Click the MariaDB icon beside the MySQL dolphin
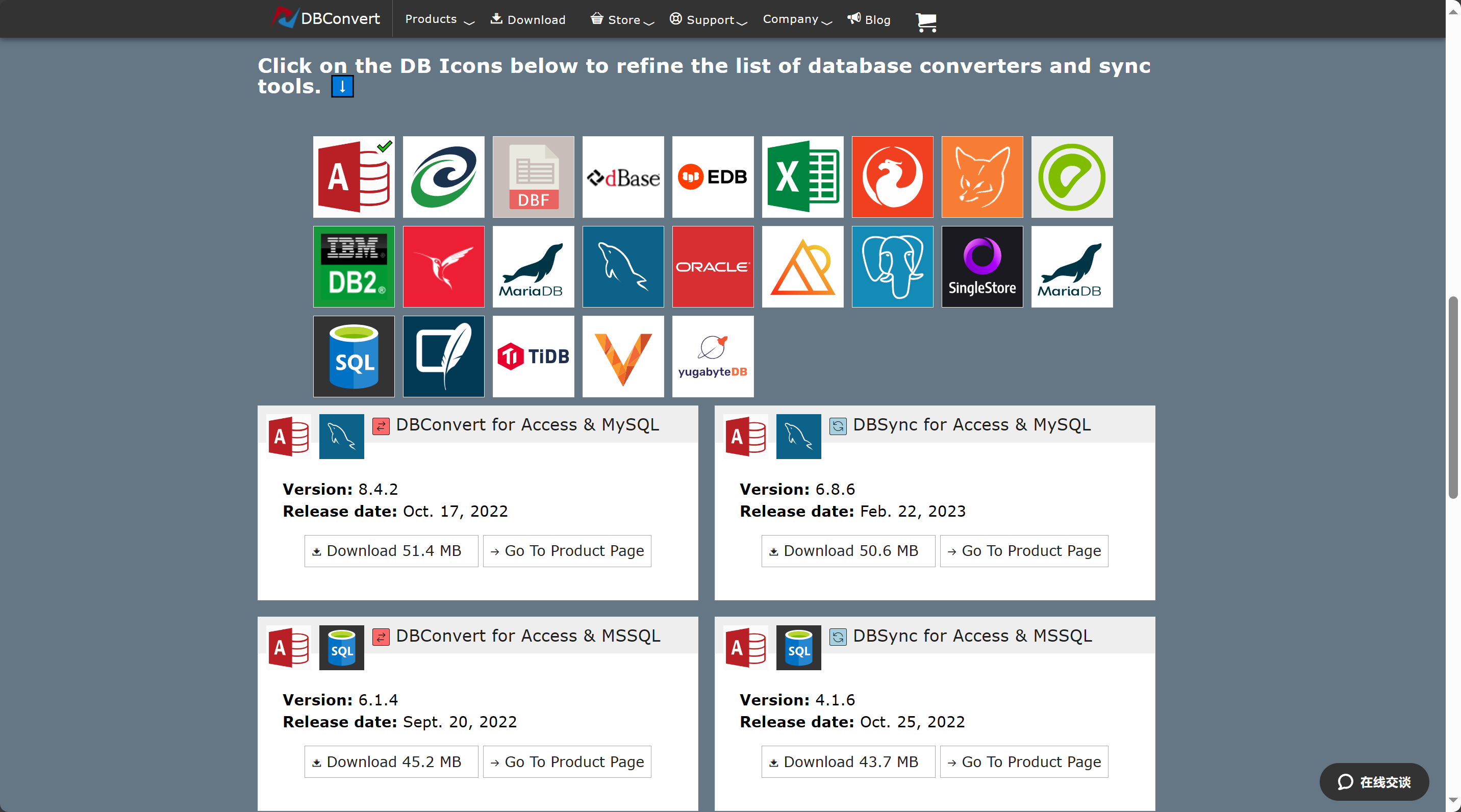1461x812 pixels. pos(533,267)
